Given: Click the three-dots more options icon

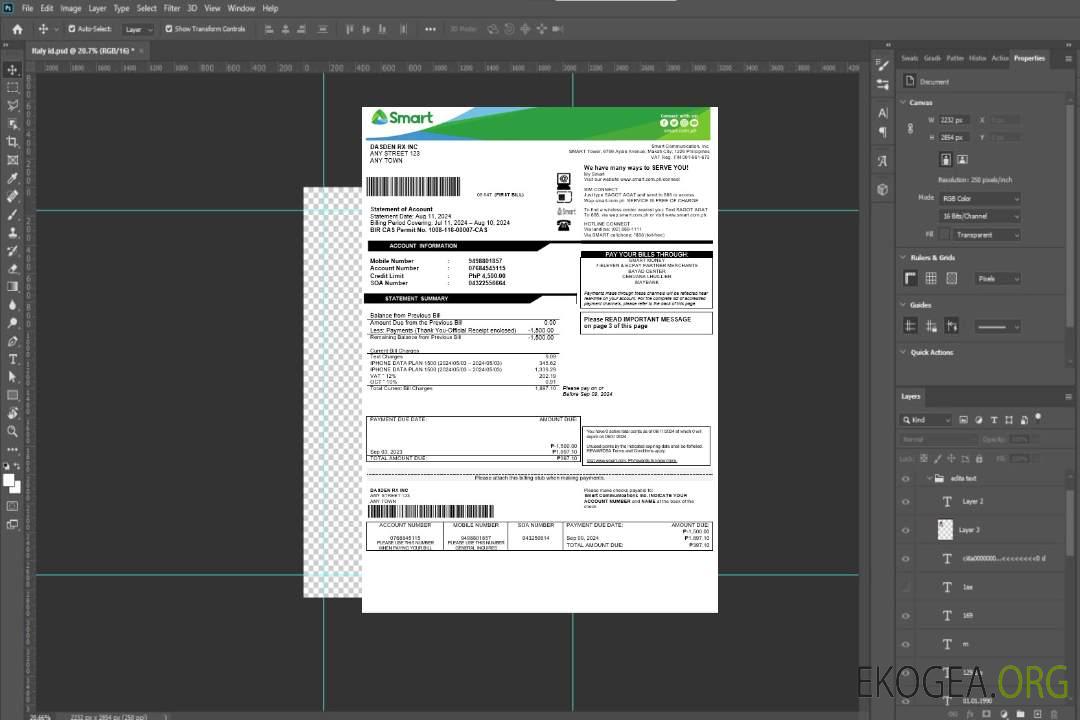Looking at the screenshot, I should click(x=430, y=29).
